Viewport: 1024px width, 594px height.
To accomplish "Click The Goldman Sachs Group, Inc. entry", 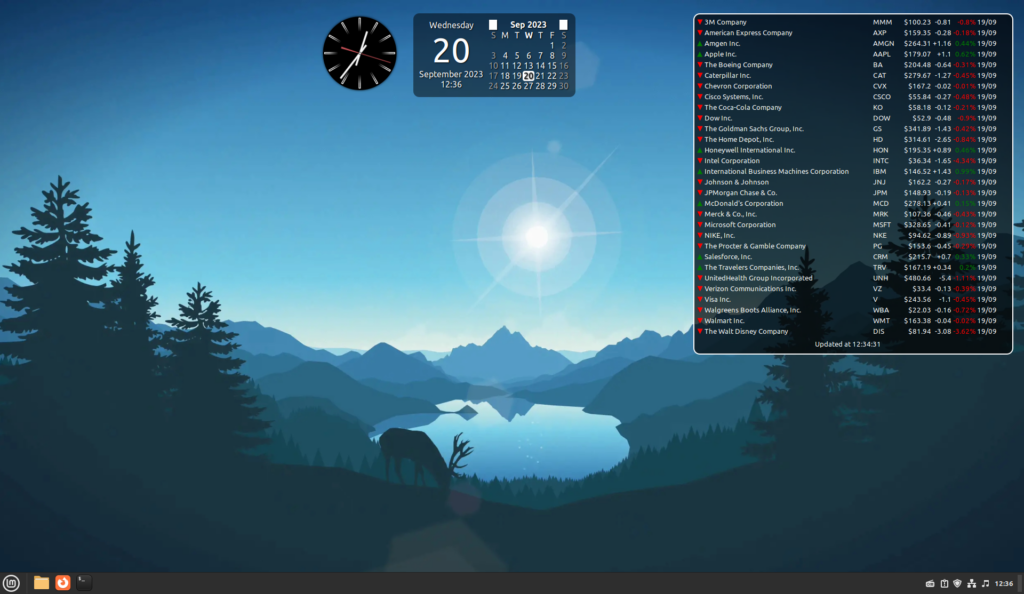I will [754, 129].
